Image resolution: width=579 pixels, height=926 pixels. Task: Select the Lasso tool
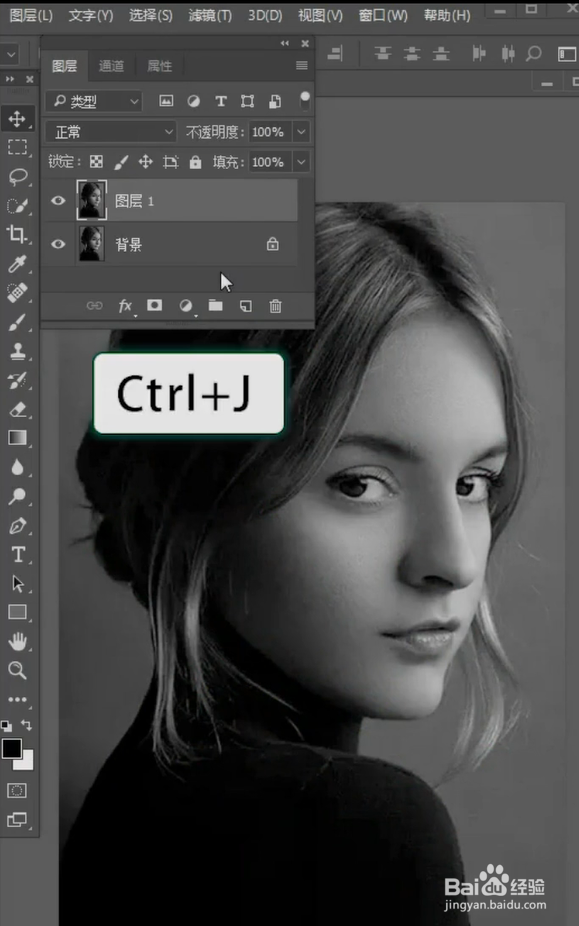pos(17,177)
